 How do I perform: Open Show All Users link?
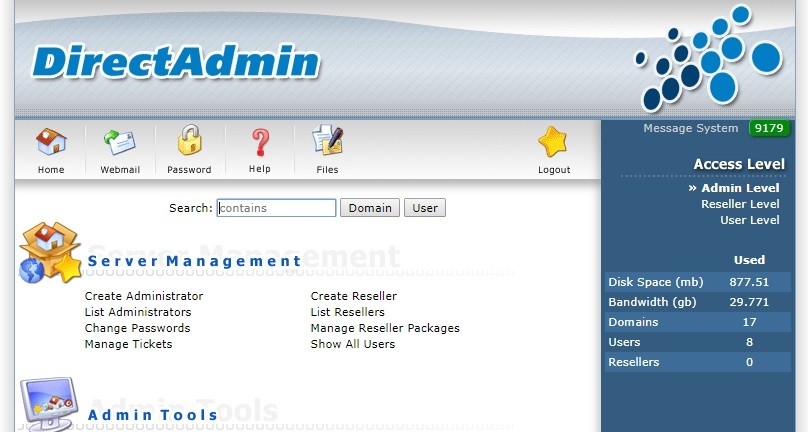click(352, 344)
